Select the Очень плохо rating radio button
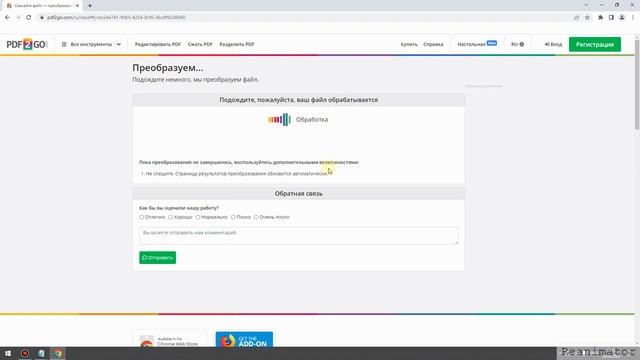Viewport: 640px width, 360px height. click(256, 217)
